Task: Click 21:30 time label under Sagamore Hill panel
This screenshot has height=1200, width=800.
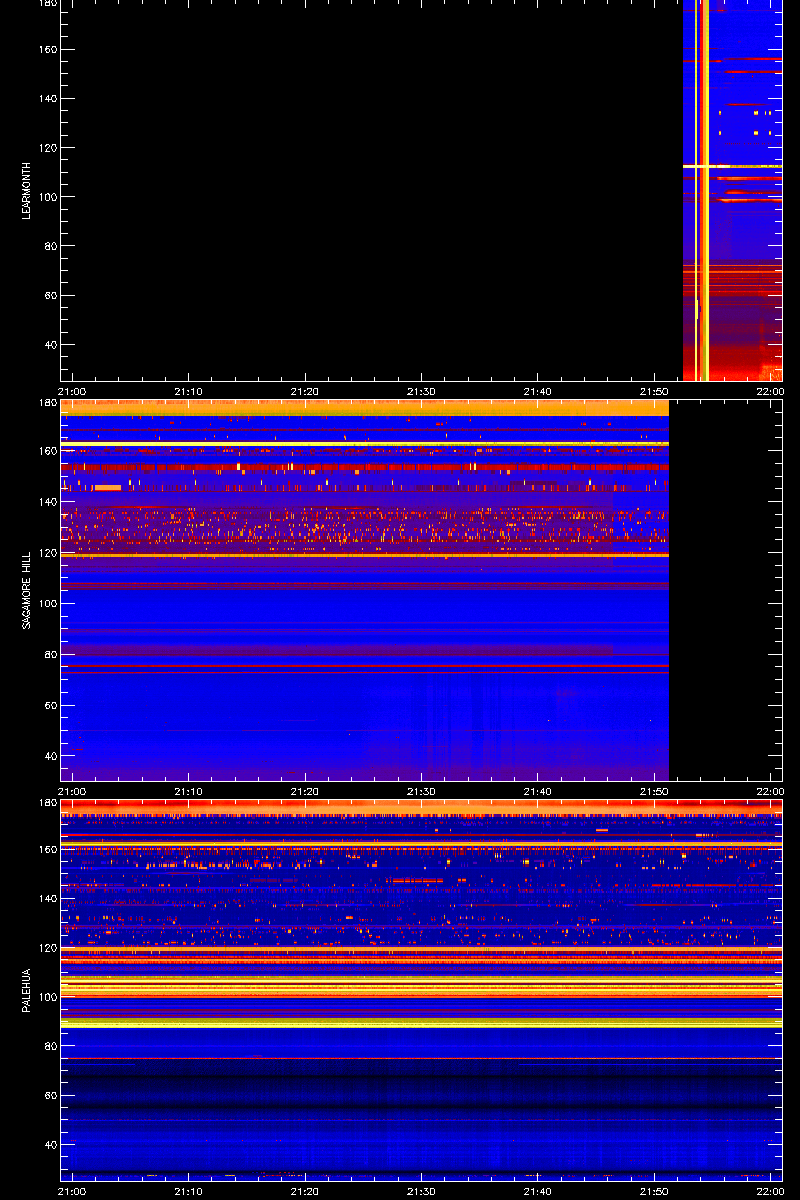Action: click(422, 791)
